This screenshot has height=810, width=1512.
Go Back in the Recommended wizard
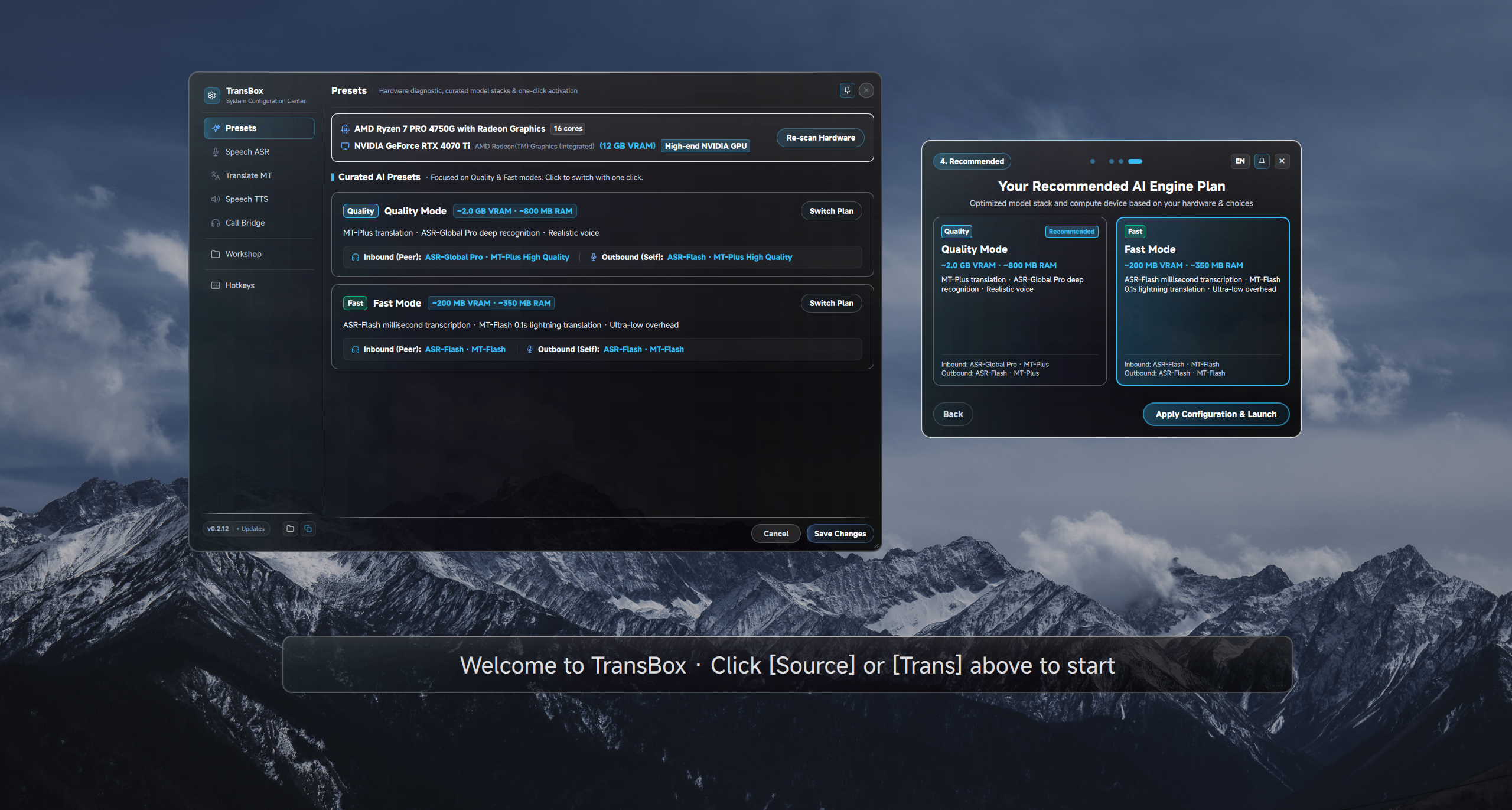(953, 414)
